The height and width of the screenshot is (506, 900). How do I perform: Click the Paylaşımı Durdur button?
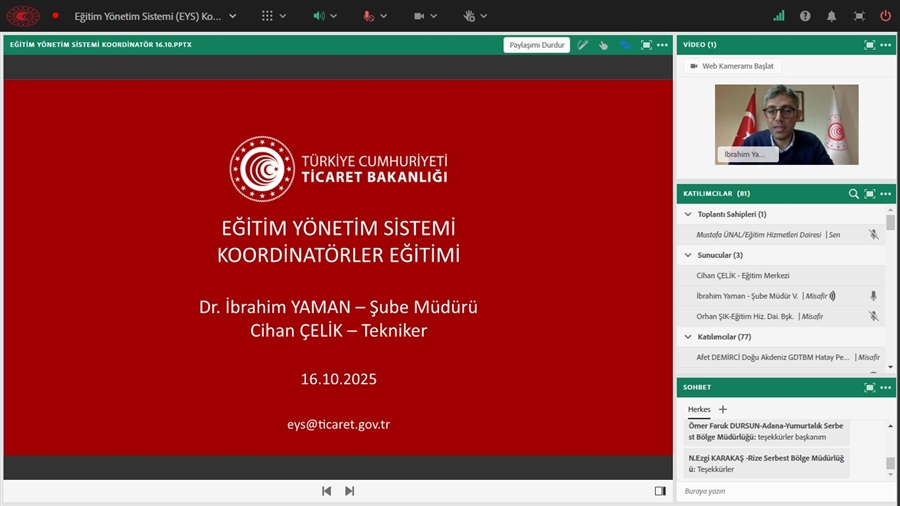coord(537,45)
